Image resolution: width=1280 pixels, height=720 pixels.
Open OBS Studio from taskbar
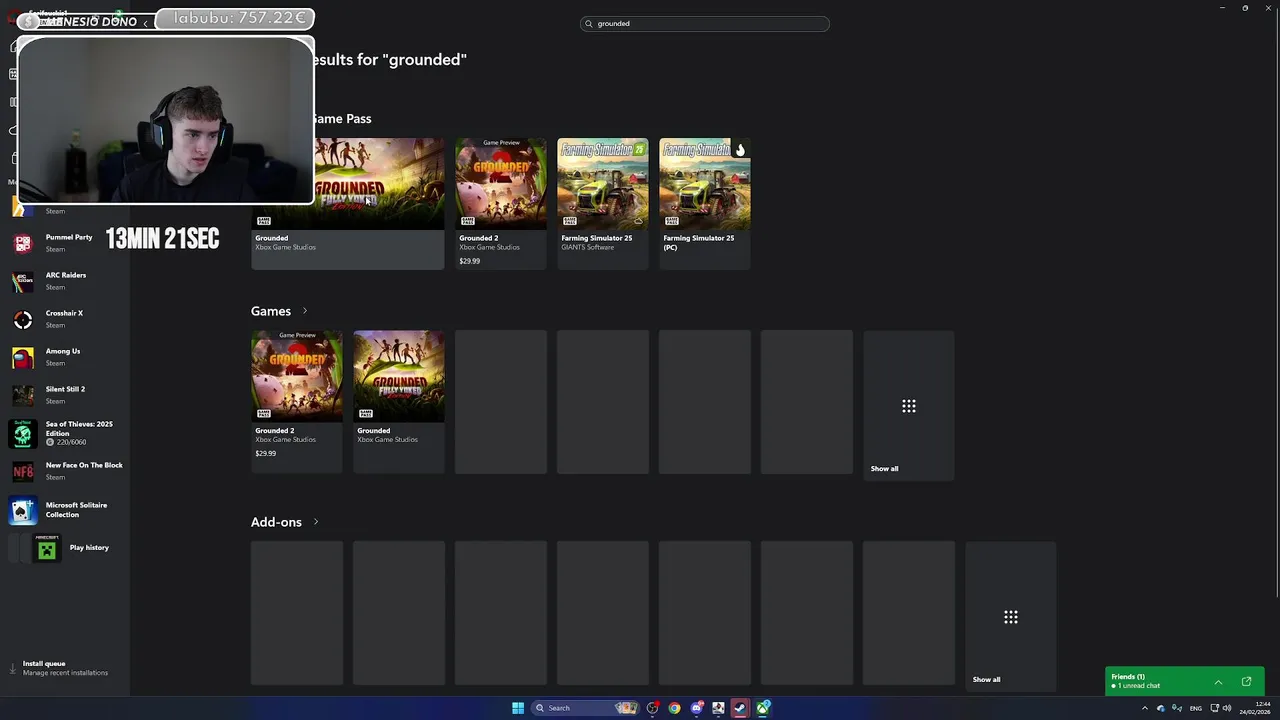point(653,708)
